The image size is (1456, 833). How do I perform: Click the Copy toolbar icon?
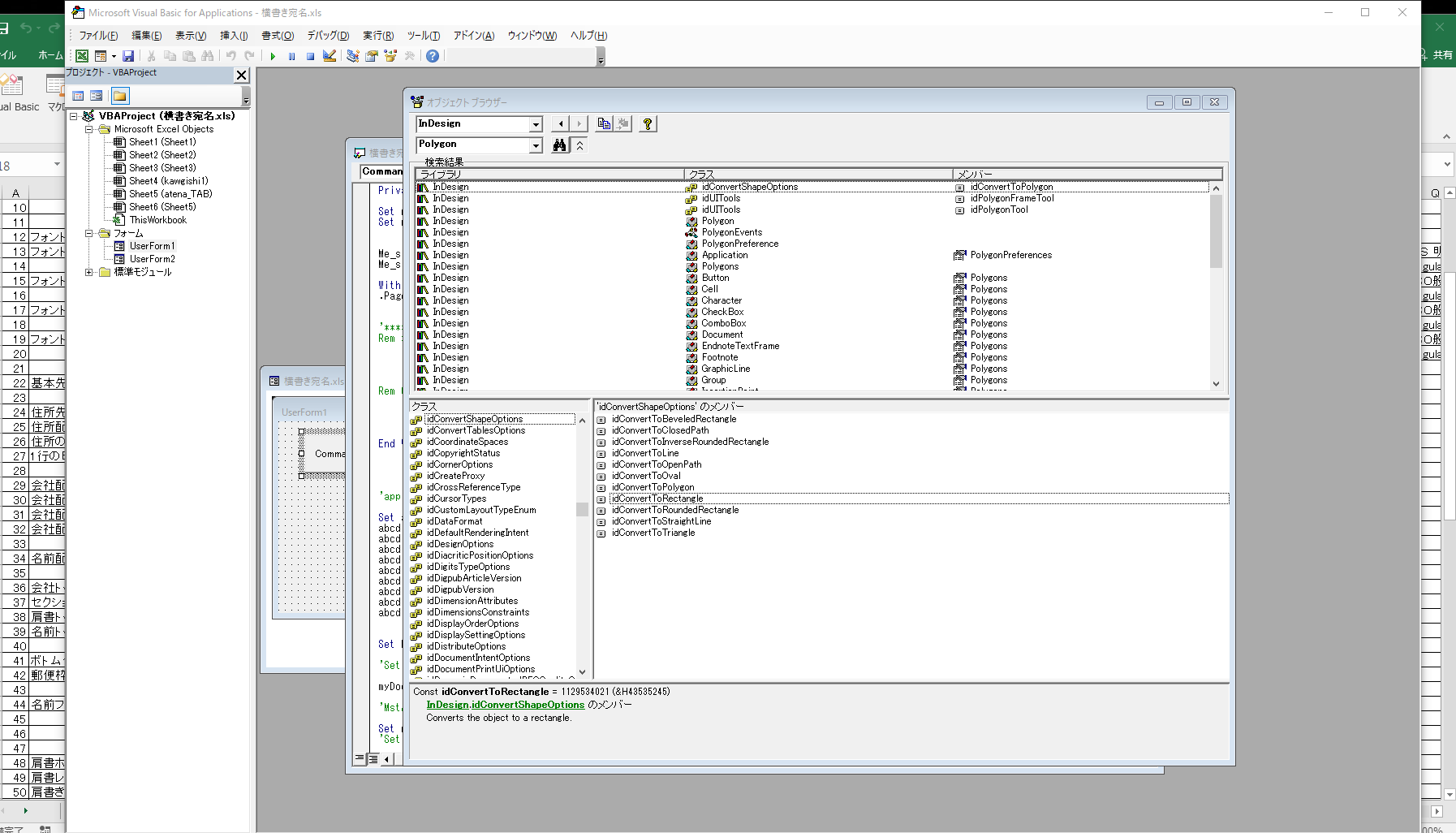170,56
